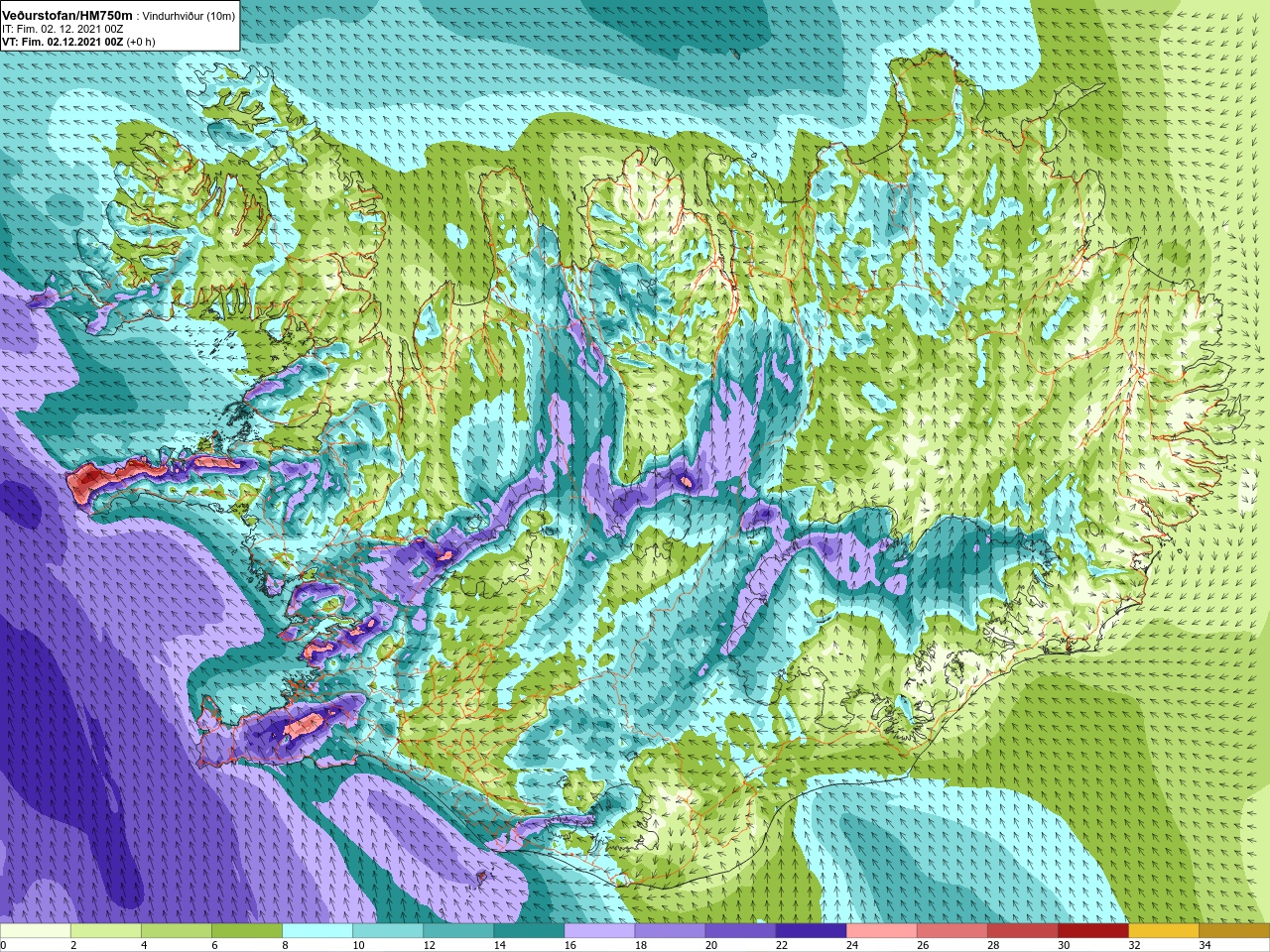The height and width of the screenshot is (952, 1270).
Task: Click the legend scale number '0'
Action: click(x=4, y=945)
